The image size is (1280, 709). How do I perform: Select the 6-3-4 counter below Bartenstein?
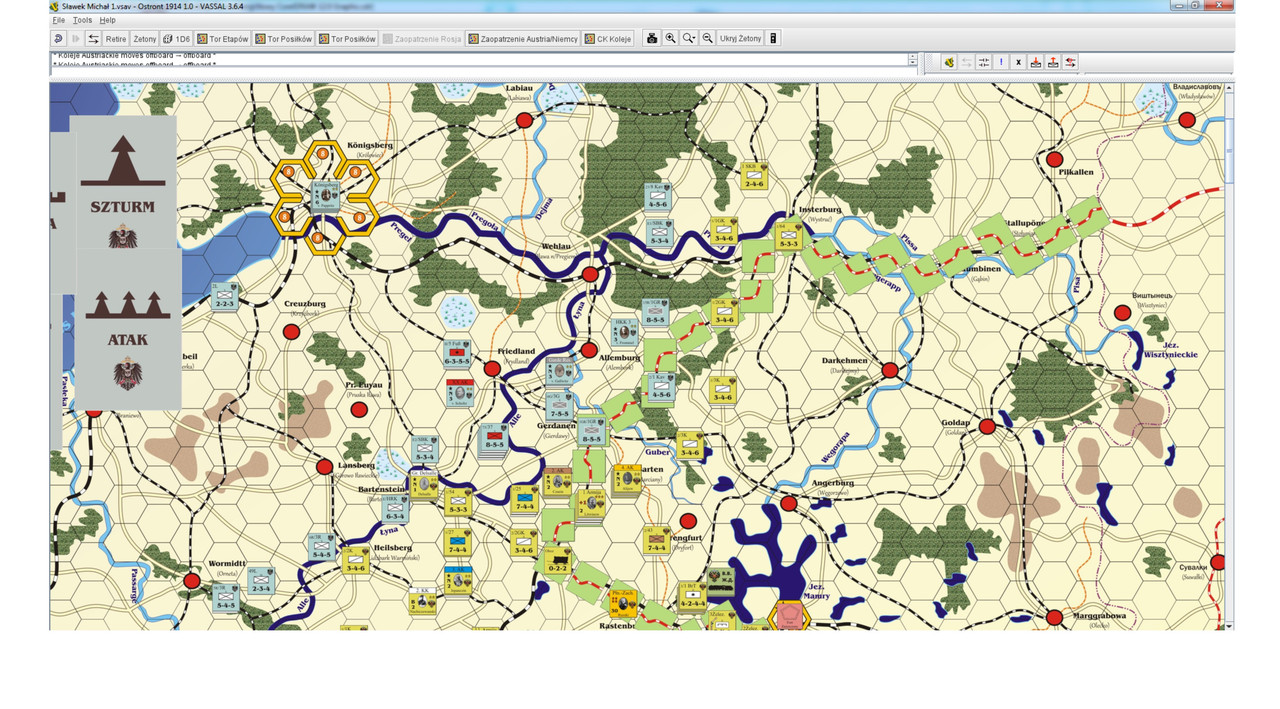[395, 510]
